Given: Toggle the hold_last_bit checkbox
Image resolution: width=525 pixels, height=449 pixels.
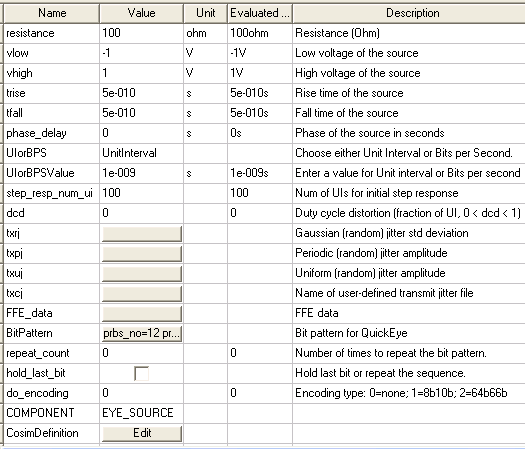Looking at the screenshot, I should click(141, 373).
